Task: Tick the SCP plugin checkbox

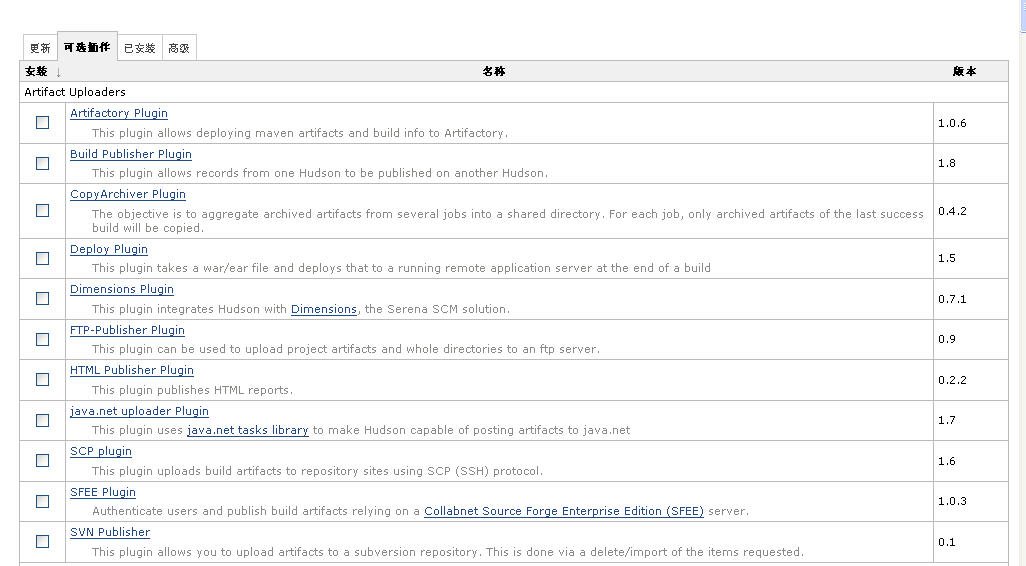Action: [x=43, y=461]
